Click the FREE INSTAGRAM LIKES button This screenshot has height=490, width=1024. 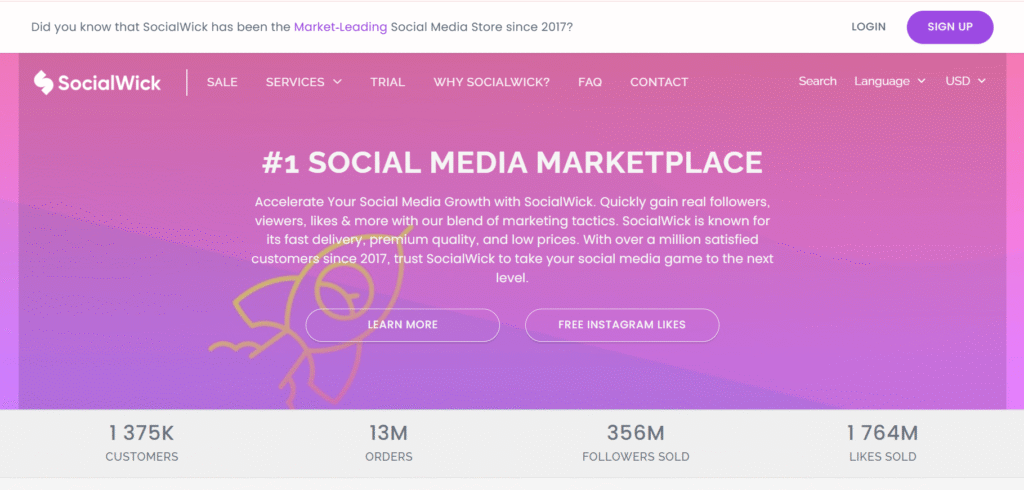pos(621,325)
